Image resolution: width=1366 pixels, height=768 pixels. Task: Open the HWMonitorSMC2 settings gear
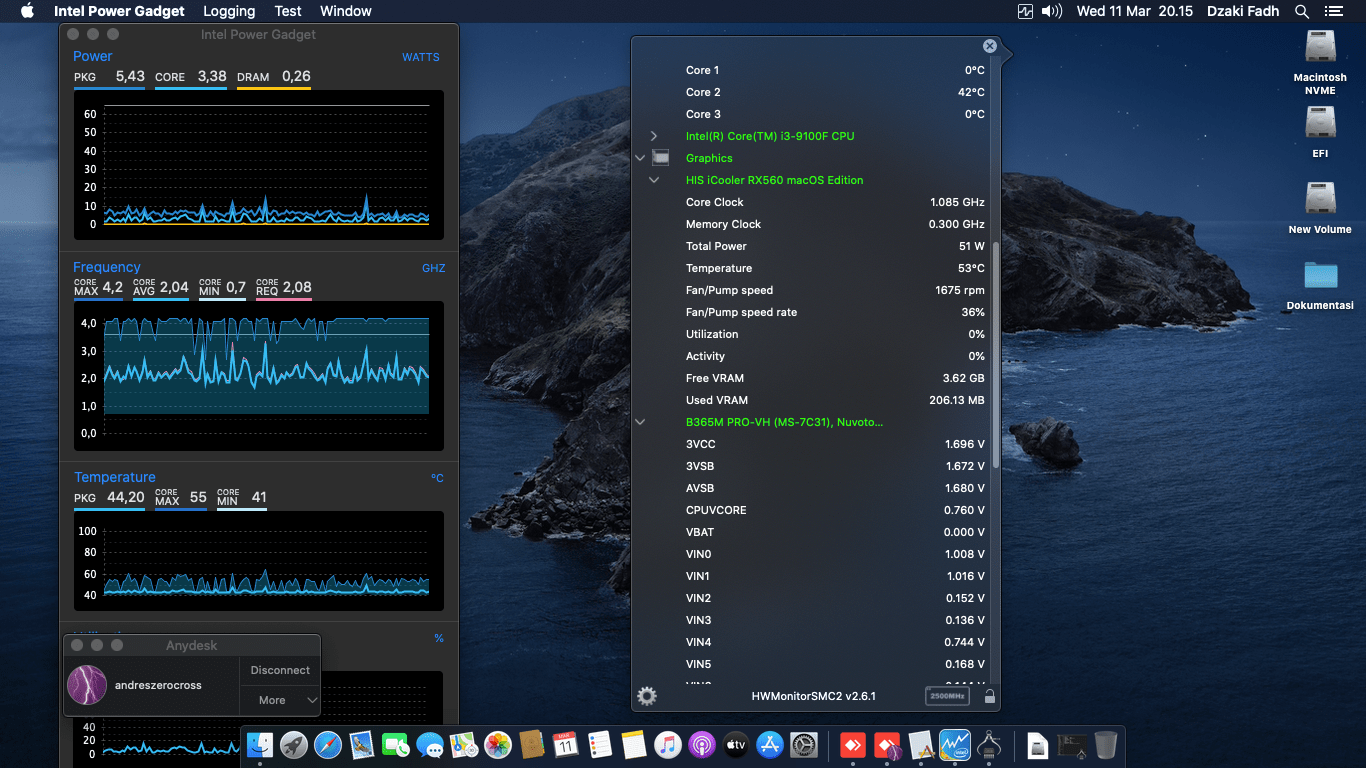646,695
